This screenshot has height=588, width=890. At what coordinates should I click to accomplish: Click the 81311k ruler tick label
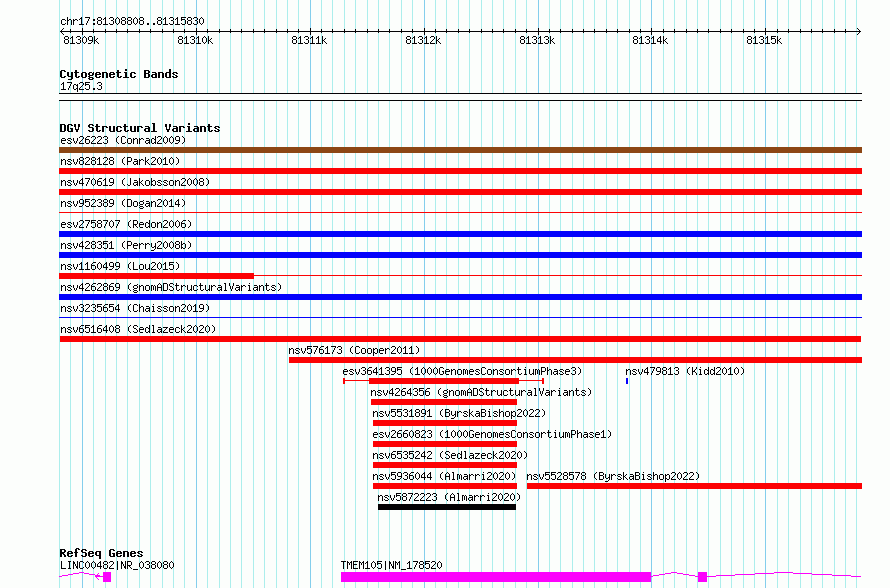pyautogui.click(x=309, y=40)
